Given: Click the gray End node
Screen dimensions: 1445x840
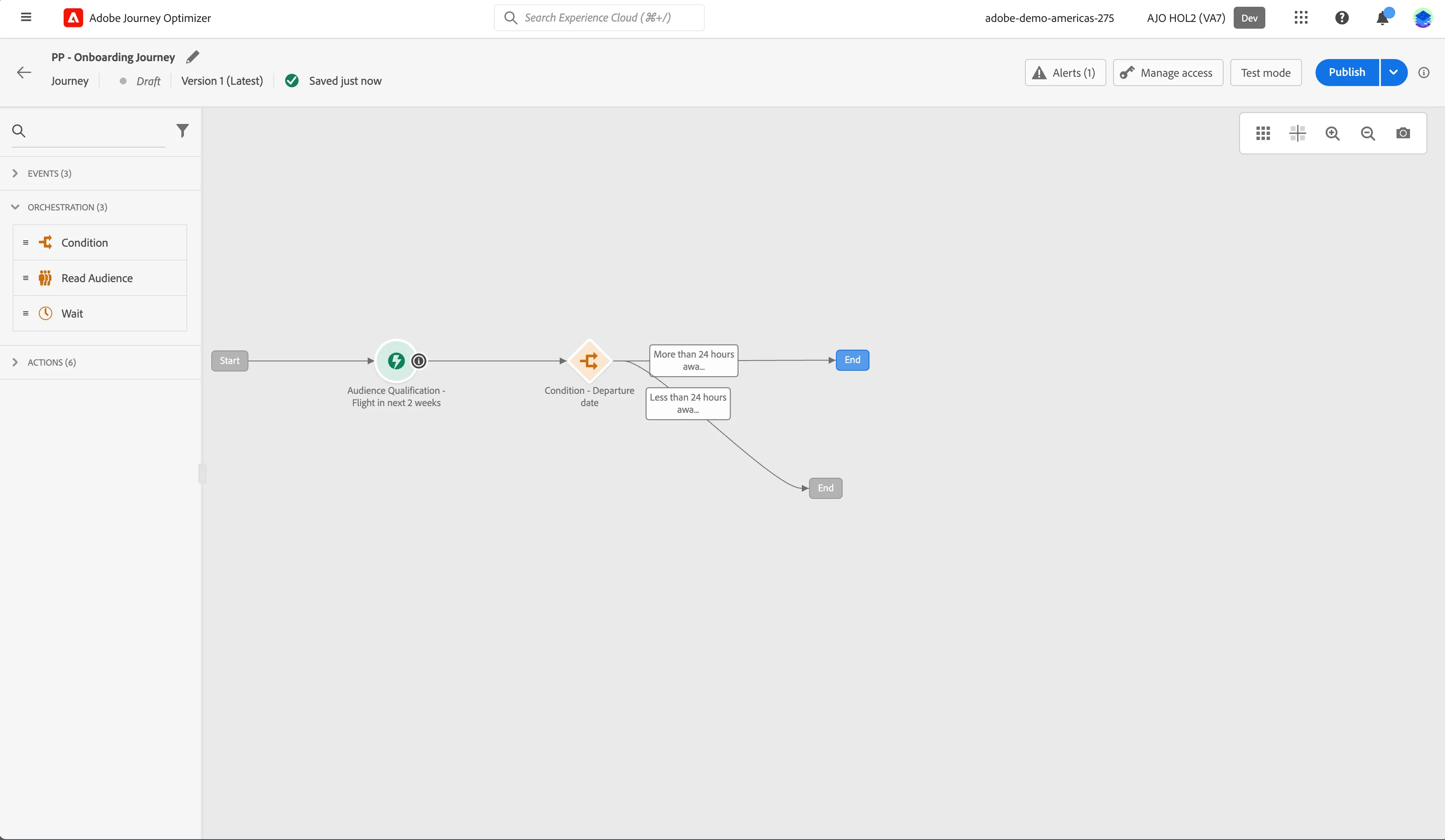Looking at the screenshot, I should [825, 488].
